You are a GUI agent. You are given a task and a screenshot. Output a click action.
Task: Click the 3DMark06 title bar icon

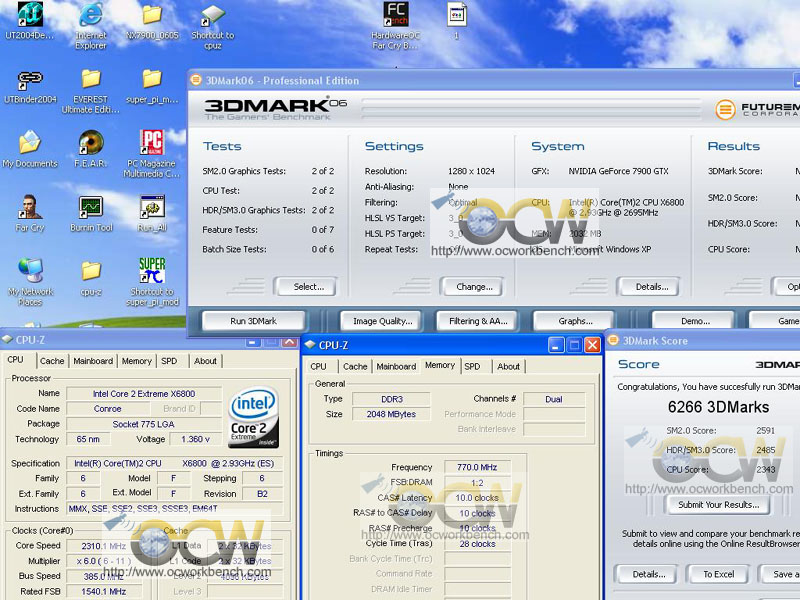click(196, 80)
